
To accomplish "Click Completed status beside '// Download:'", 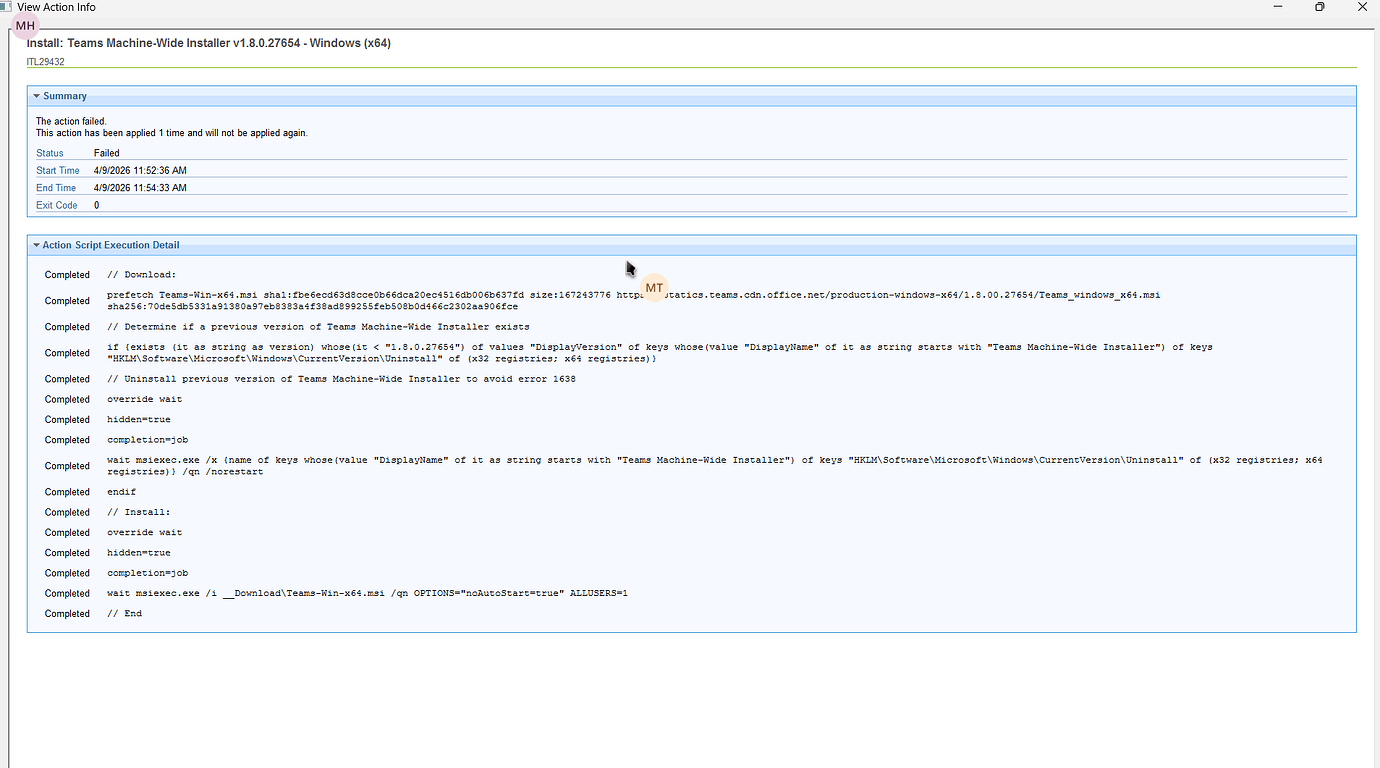I will 67,275.
